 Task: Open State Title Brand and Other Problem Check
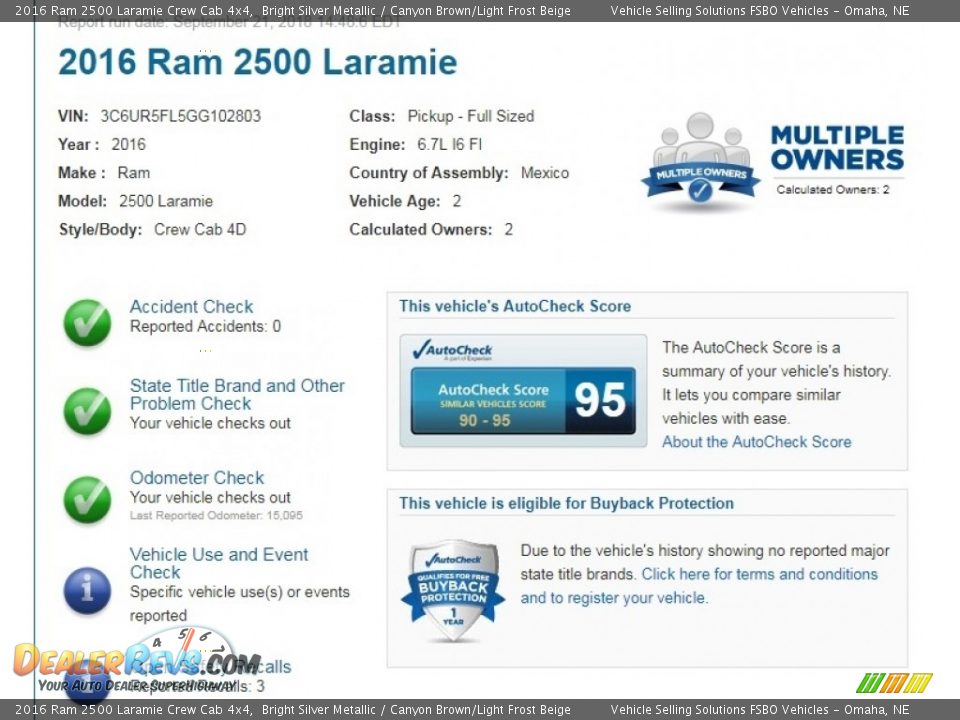pyautogui.click(x=237, y=394)
